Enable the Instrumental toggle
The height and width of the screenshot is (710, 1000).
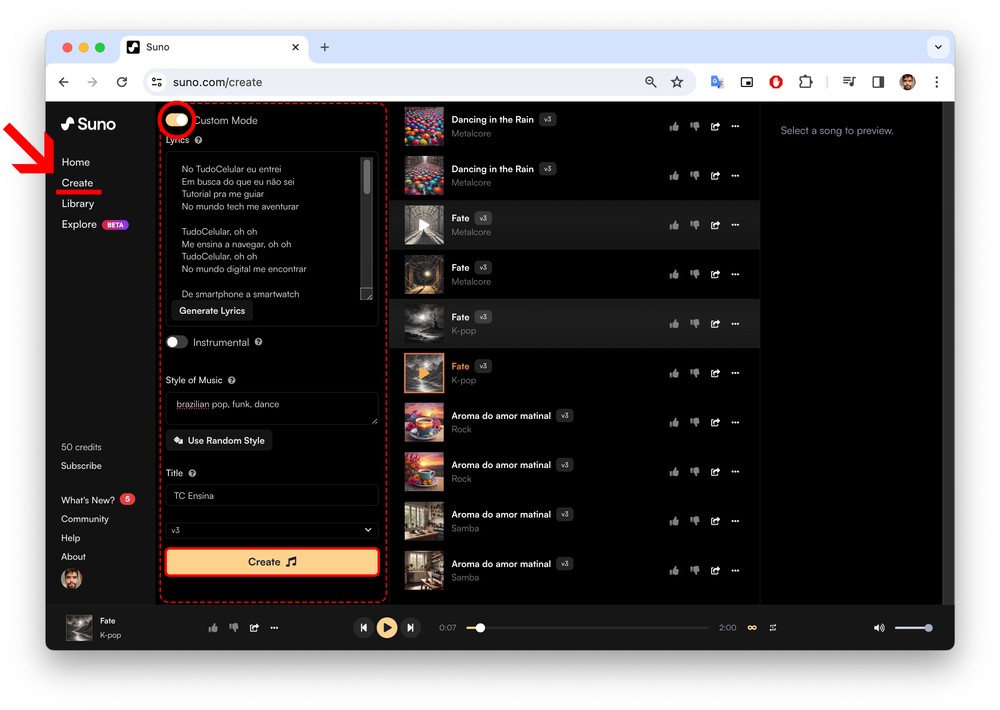point(177,342)
